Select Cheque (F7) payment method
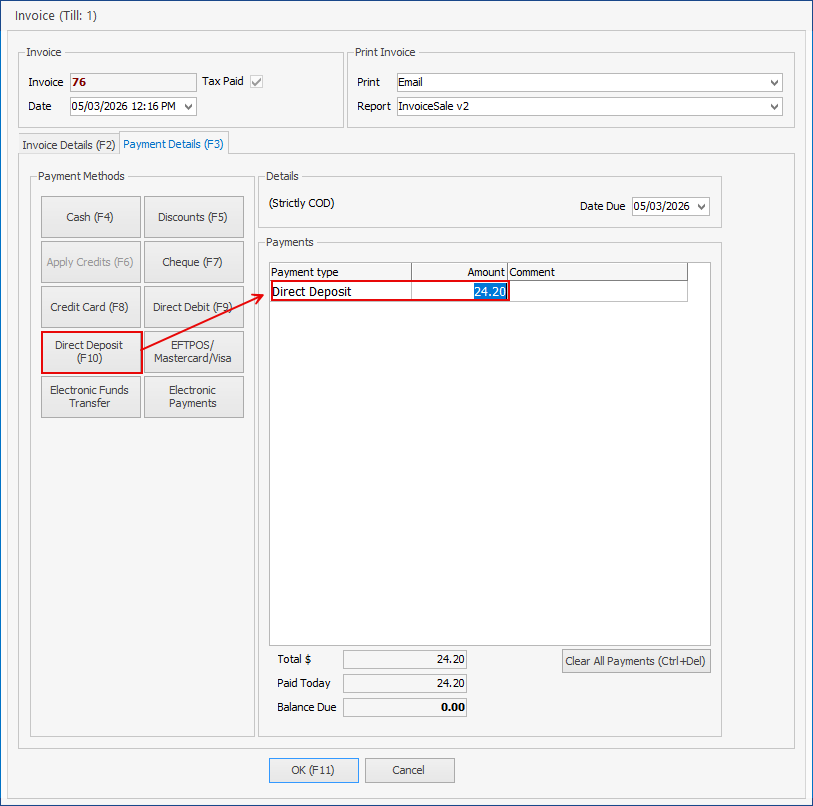This screenshot has width=813, height=806. (x=193, y=262)
